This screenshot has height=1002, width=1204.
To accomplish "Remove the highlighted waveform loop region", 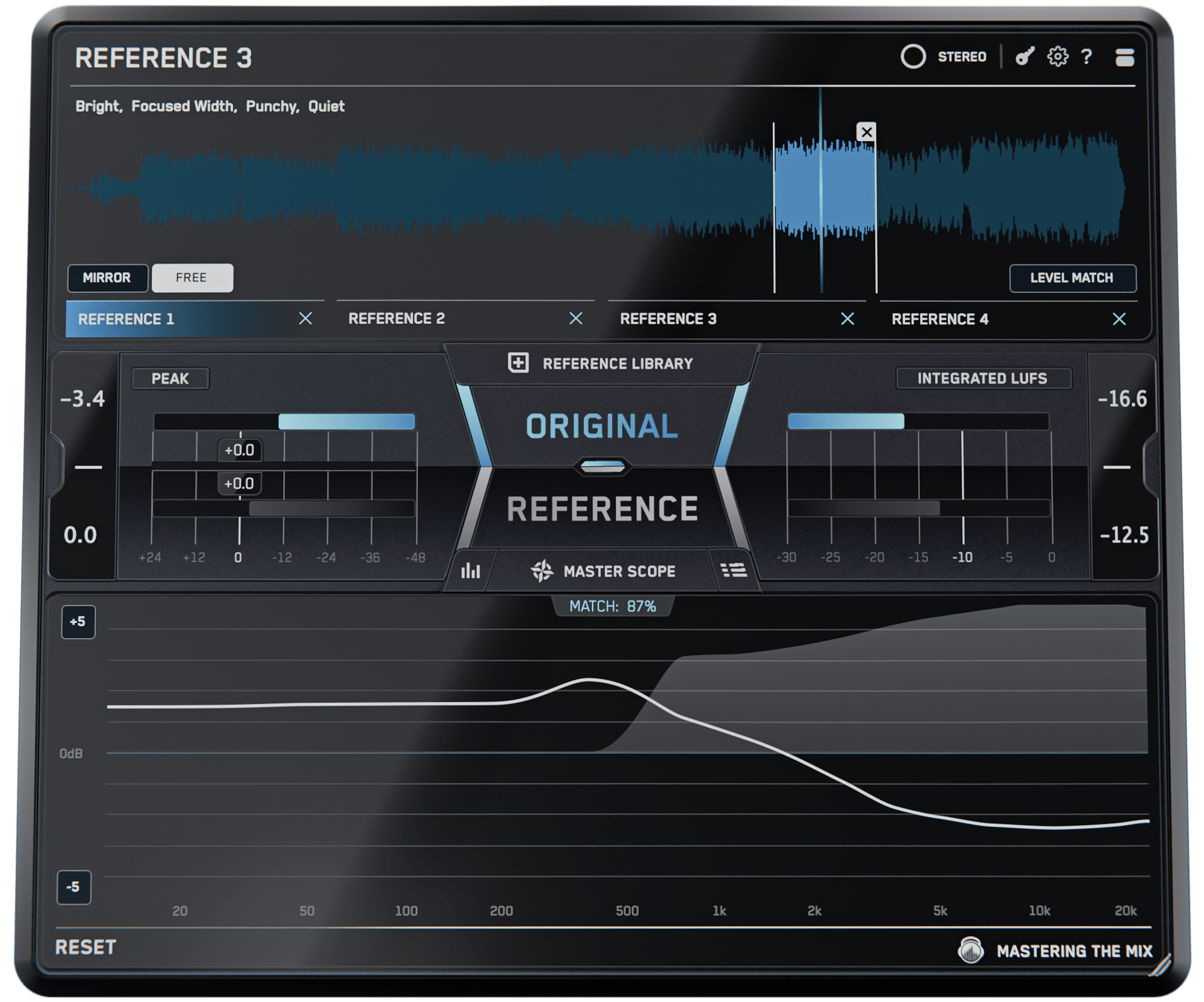I will pos(866,132).
